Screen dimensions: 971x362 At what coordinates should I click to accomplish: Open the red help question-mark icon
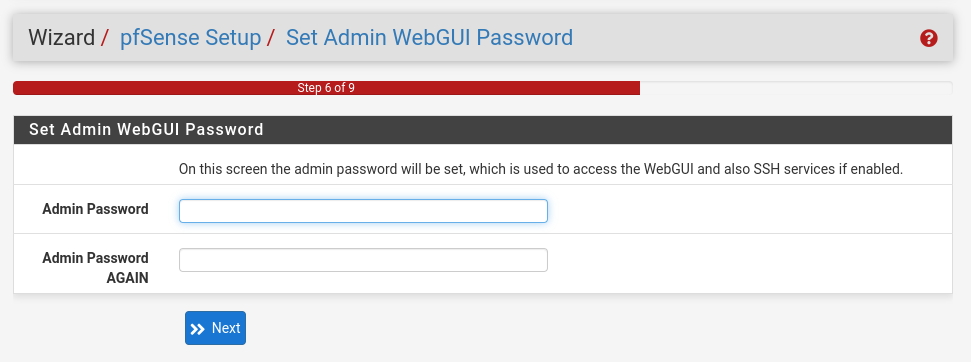click(928, 38)
